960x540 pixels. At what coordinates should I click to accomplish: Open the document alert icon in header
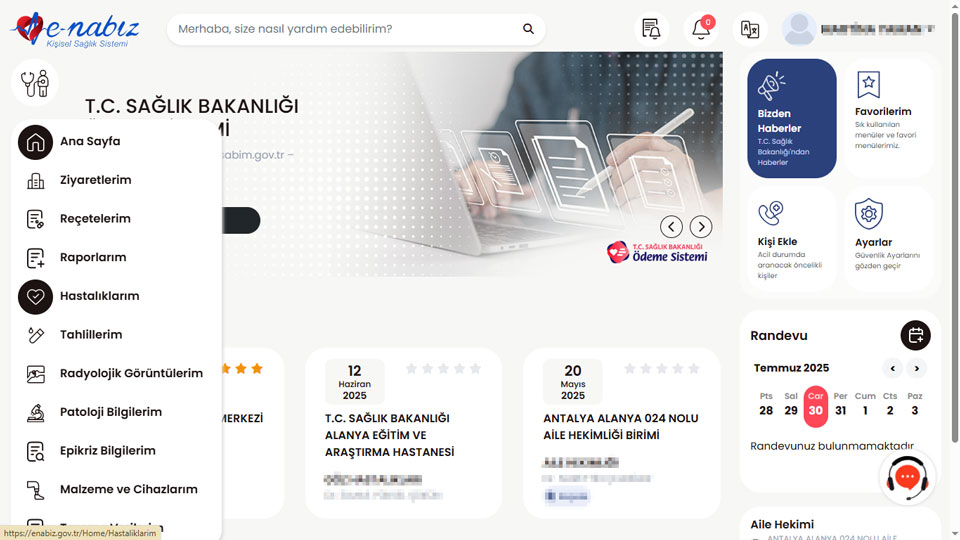(x=651, y=29)
